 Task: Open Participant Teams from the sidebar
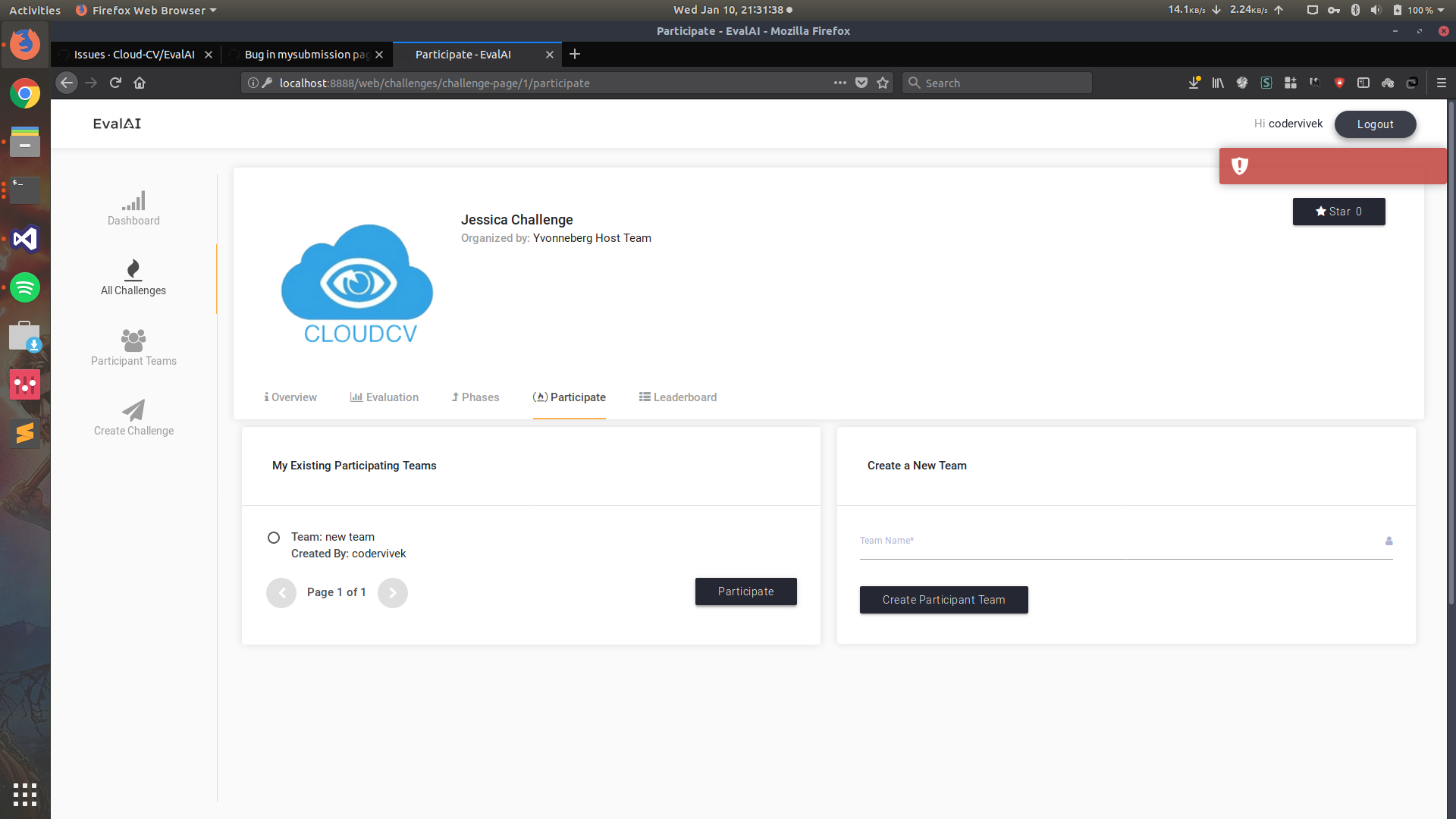click(x=133, y=348)
